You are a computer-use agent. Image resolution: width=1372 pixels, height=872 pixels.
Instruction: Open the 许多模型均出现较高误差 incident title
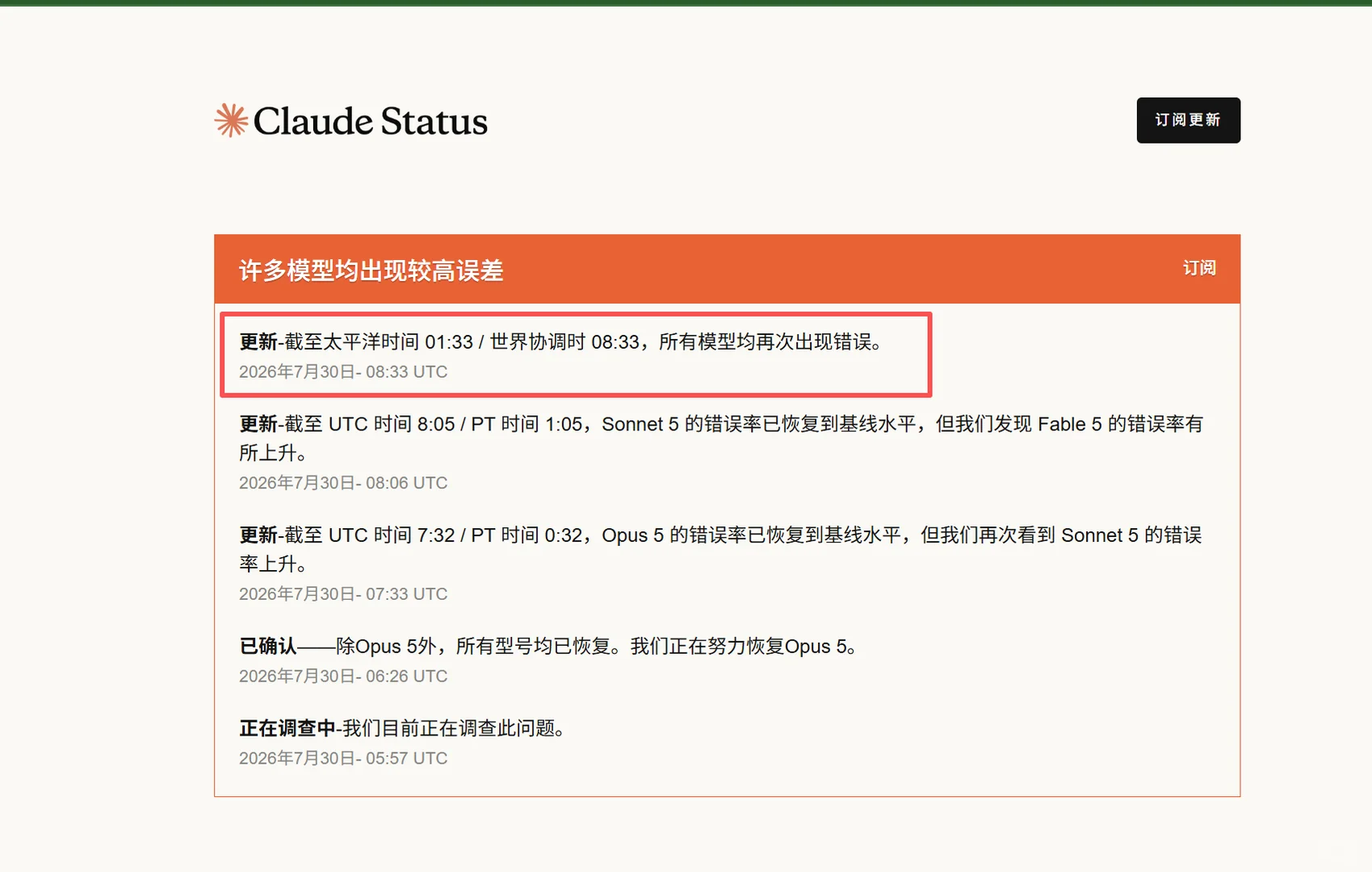[371, 270]
